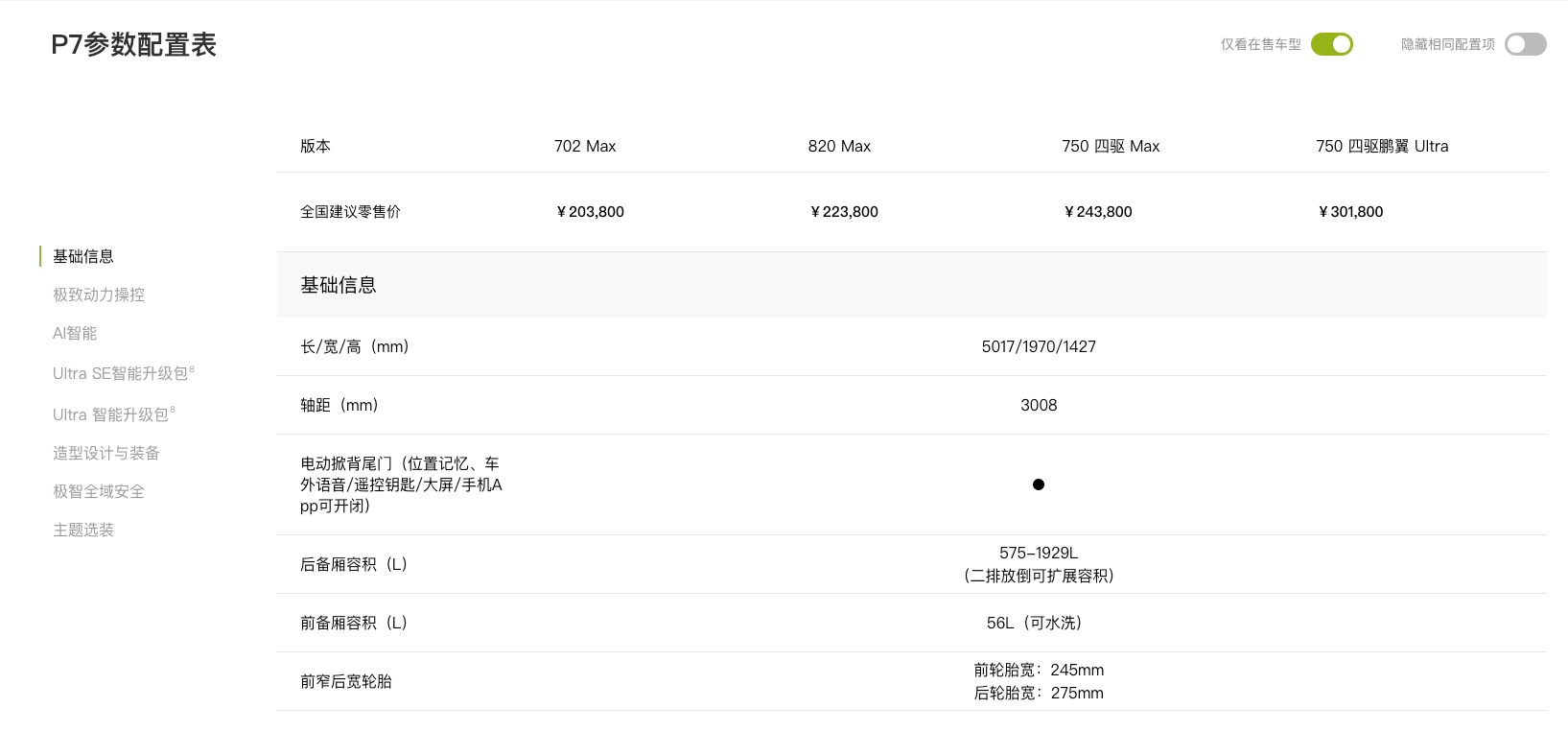Click the 前轮胎宽: 245mm value
This screenshot has width=1568, height=732.
[1039, 670]
